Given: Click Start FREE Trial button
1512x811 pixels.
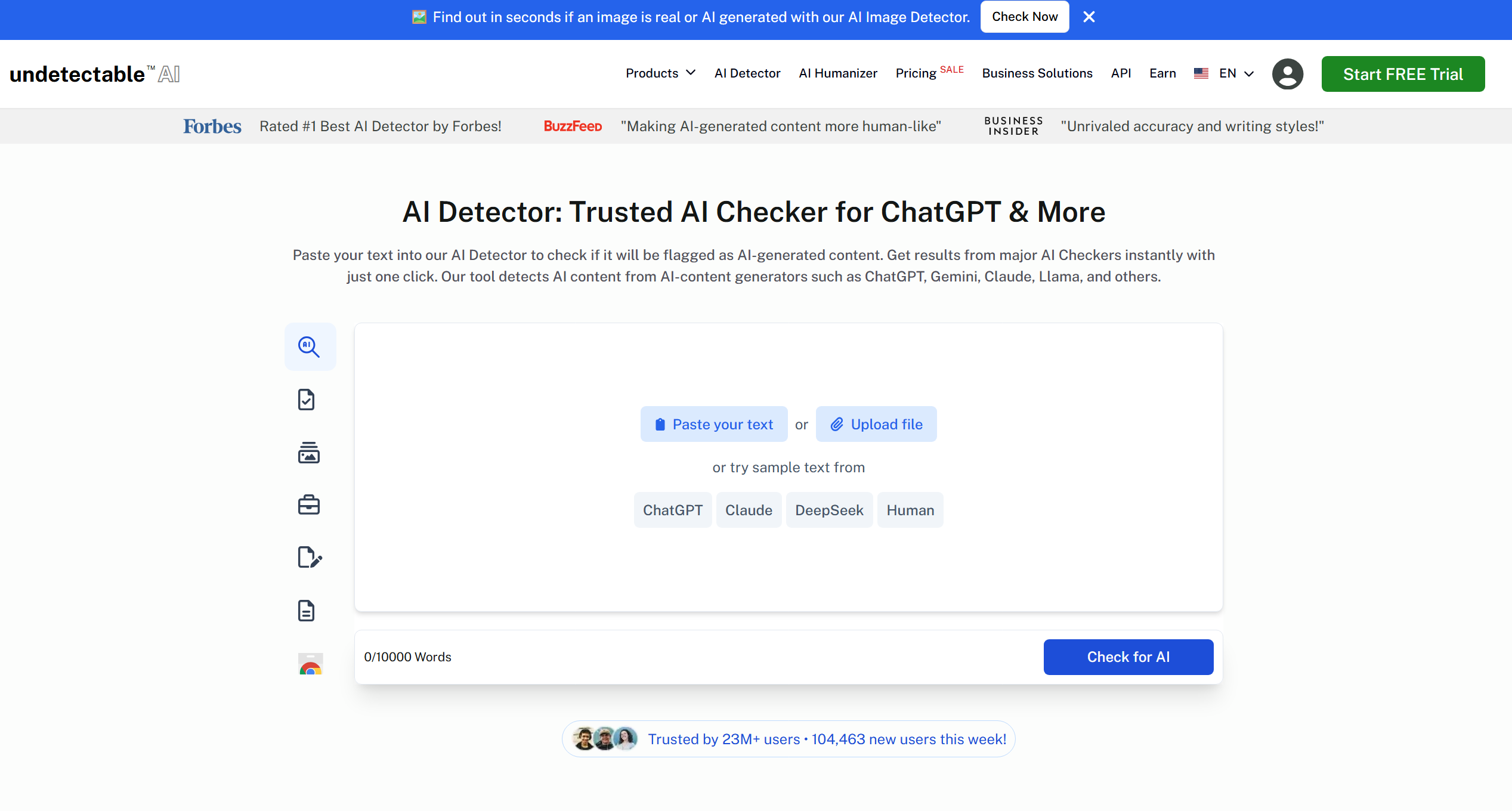Looking at the screenshot, I should [1403, 74].
